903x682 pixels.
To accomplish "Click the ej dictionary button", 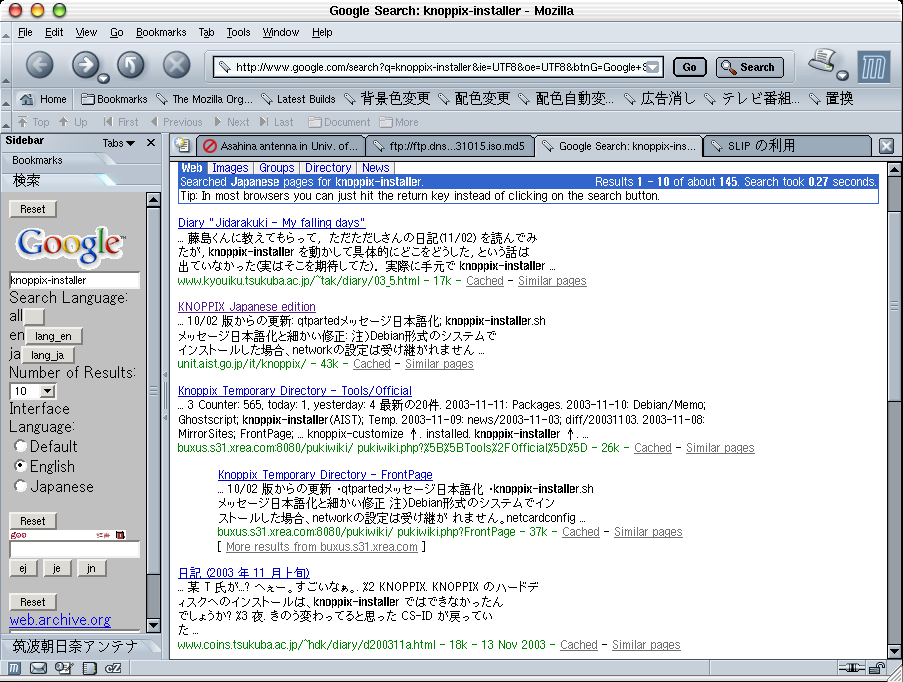I will pos(23,568).
